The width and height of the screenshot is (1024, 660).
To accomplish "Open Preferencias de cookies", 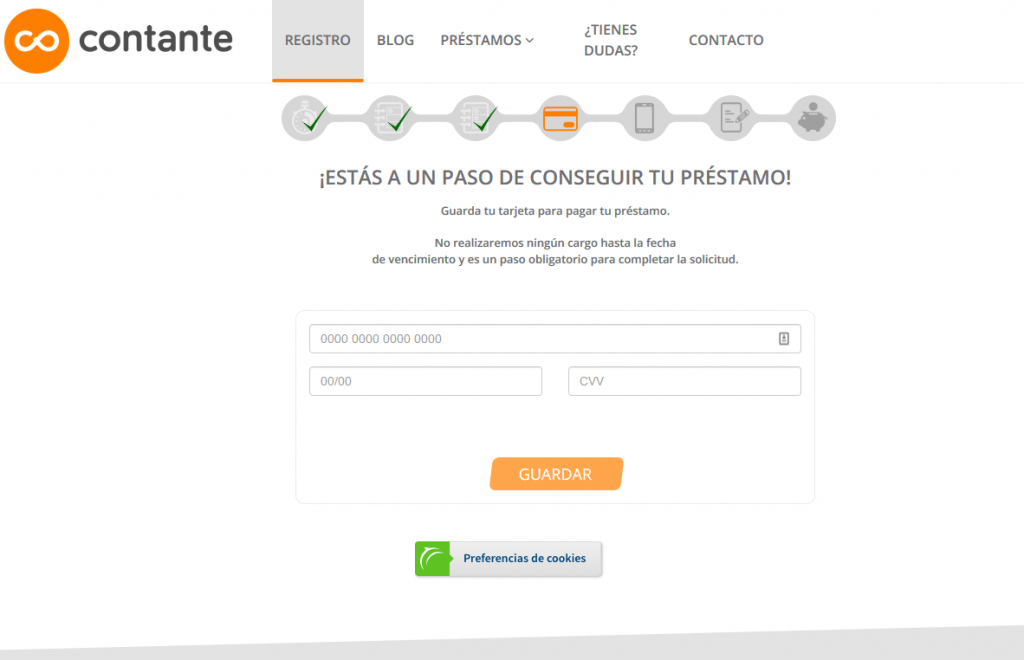I will pyautogui.click(x=509, y=559).
